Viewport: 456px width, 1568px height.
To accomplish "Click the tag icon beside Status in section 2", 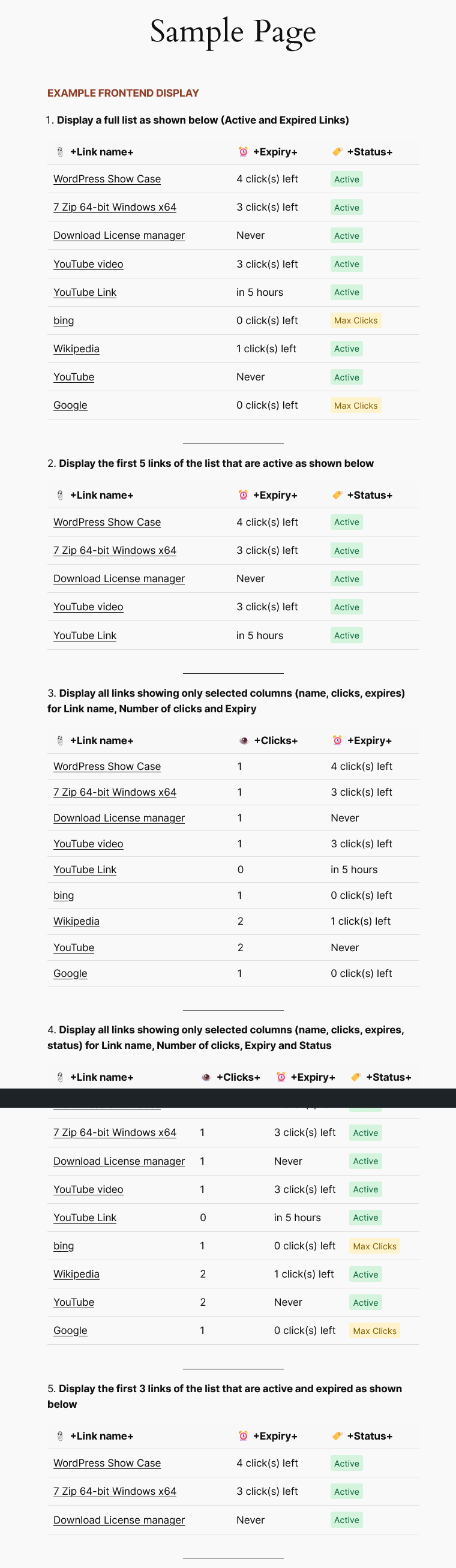I will click(x=337, y=495).
